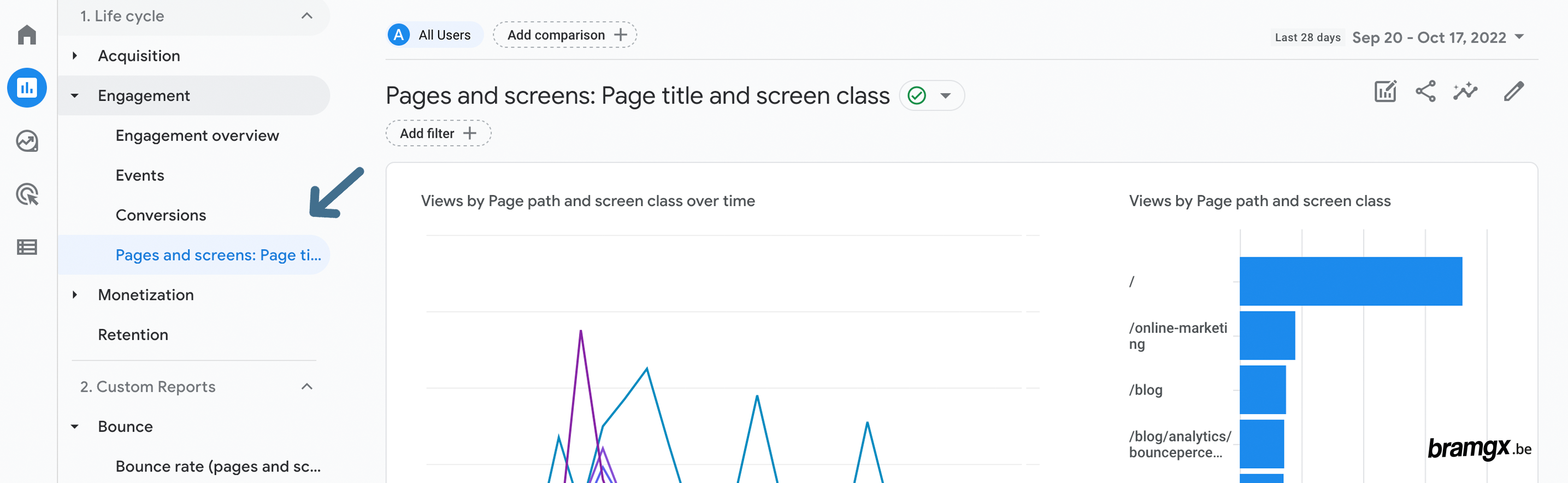
Task: Open the Events report
Action: tap(140, 175)
